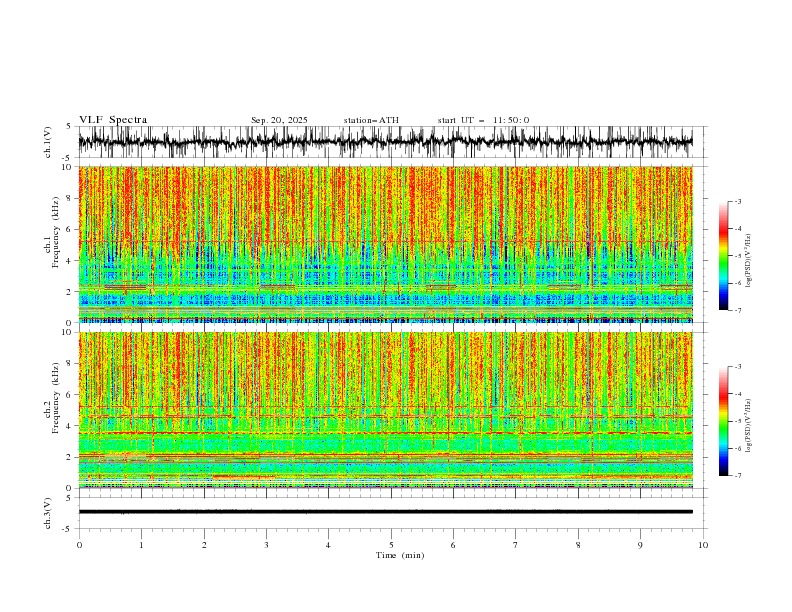Click time axis tick label "3"
The height and width of the screenshot is (612, 792).
click(x=266, y=545)
